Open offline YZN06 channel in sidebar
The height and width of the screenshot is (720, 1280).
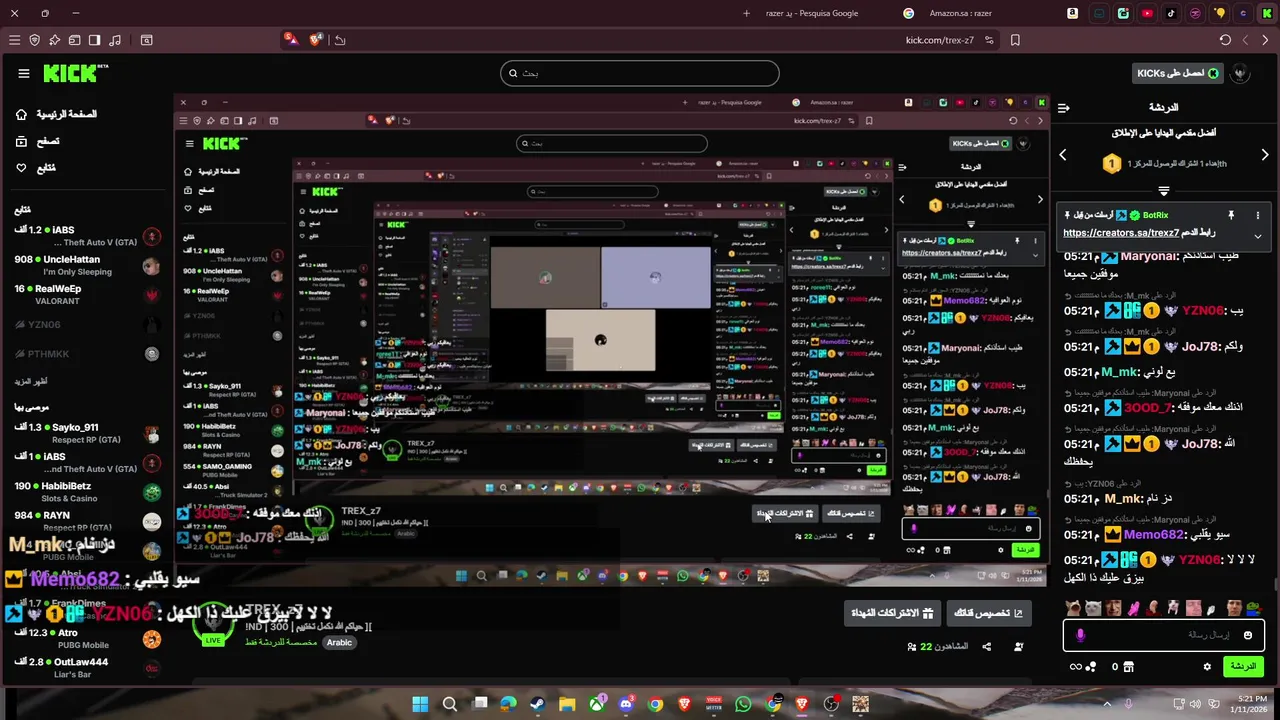[x=87, y=325]
